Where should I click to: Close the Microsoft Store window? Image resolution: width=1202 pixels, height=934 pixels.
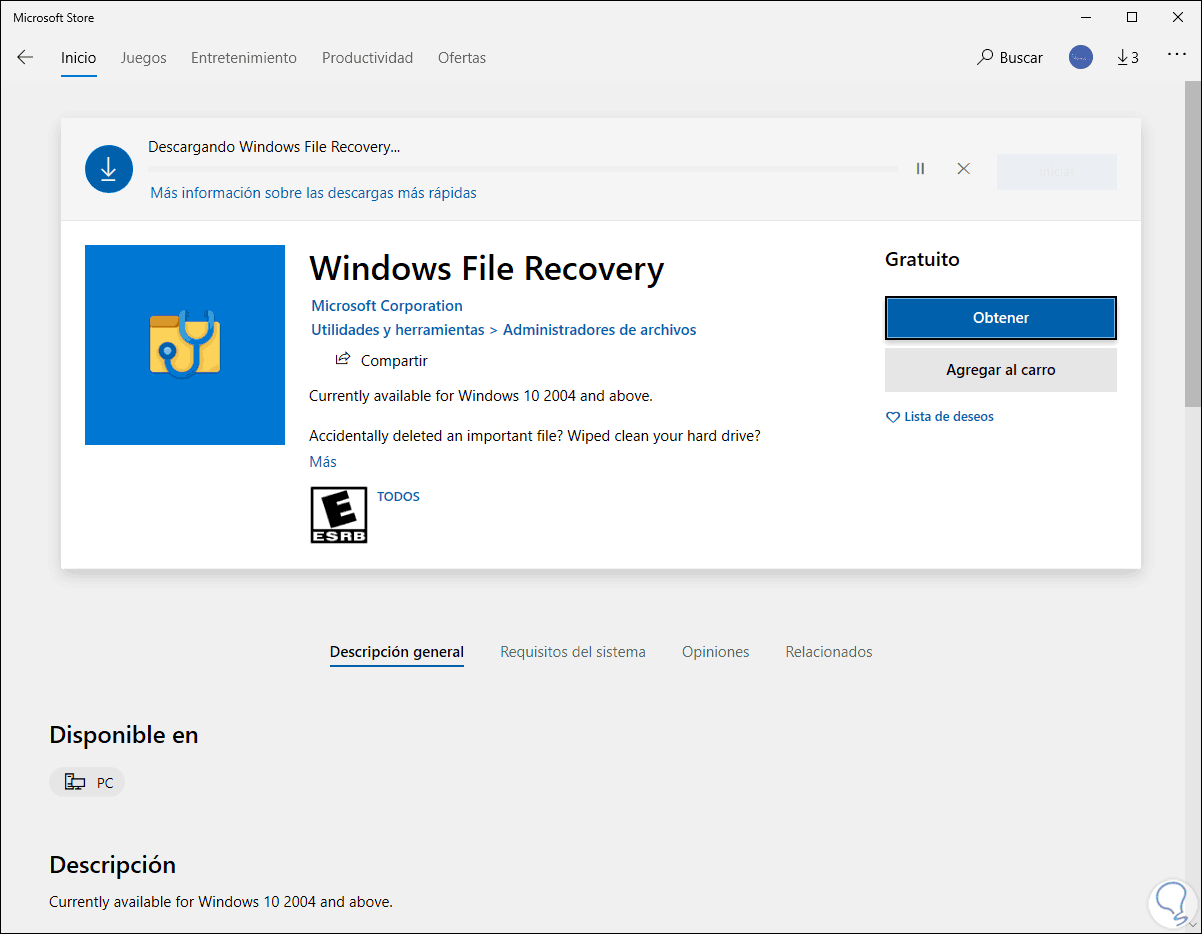(x=1178, y=17)
